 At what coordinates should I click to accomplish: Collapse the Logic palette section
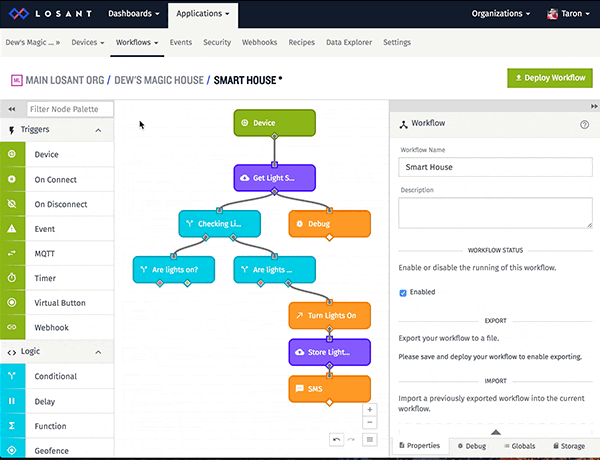click(98, 352)
